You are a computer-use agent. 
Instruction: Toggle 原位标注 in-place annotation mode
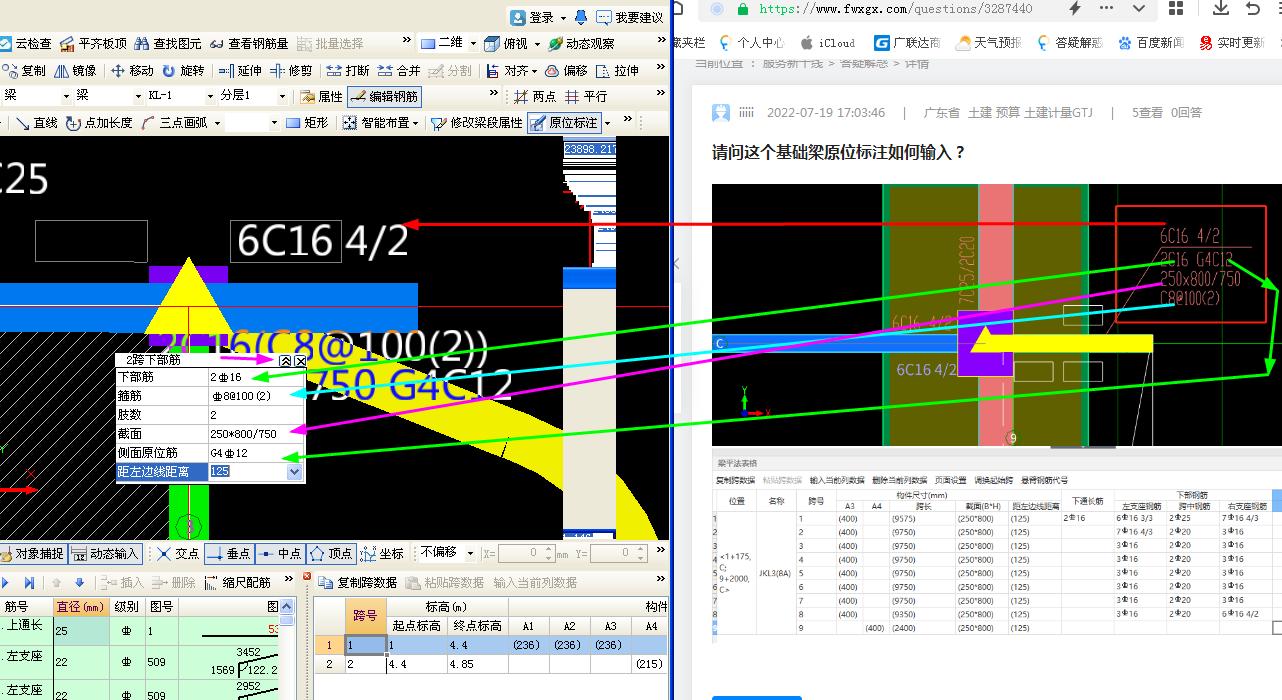[x=565, y=123]
